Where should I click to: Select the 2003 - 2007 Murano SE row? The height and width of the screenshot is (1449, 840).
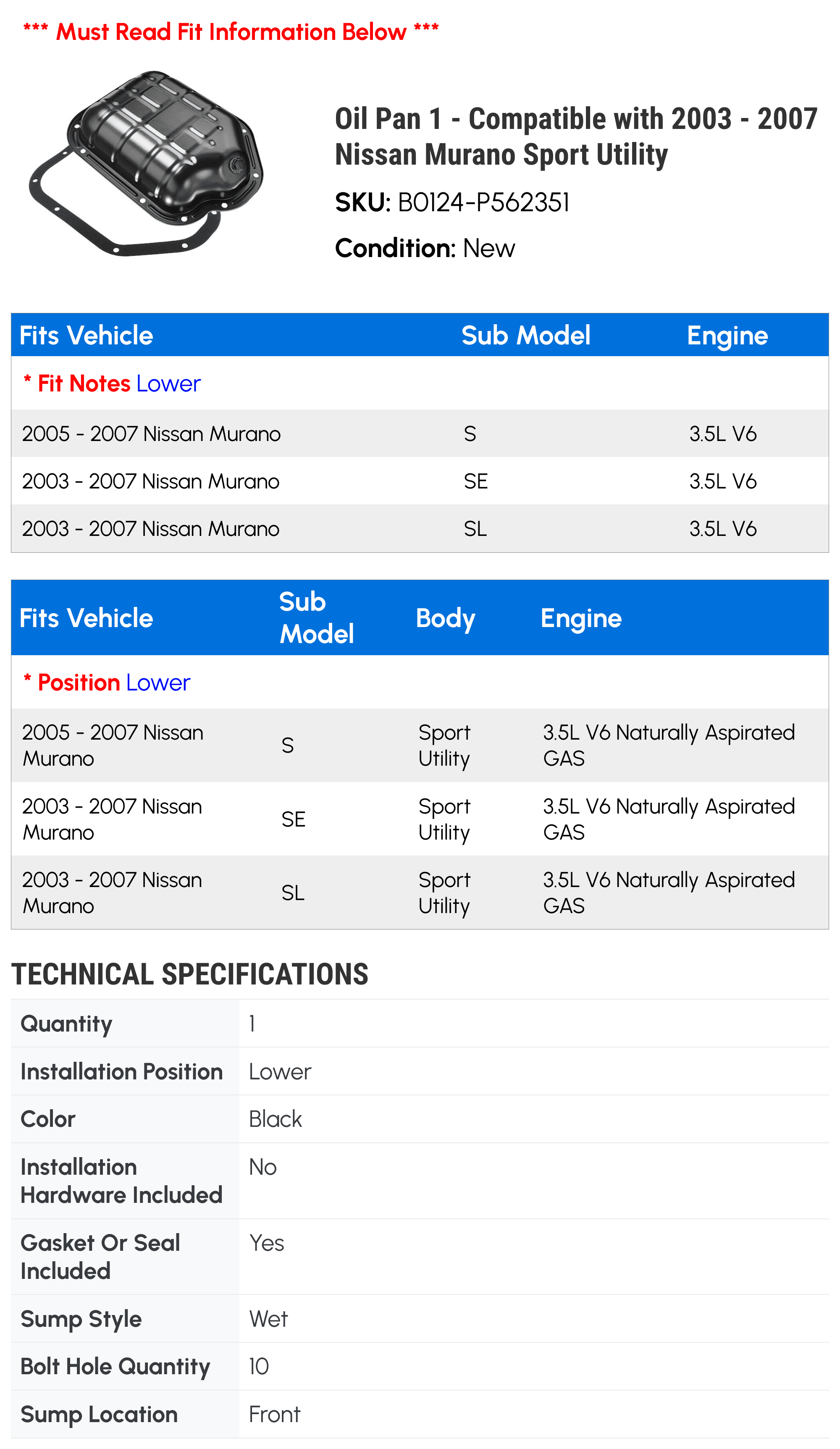[x=420, y=481]
